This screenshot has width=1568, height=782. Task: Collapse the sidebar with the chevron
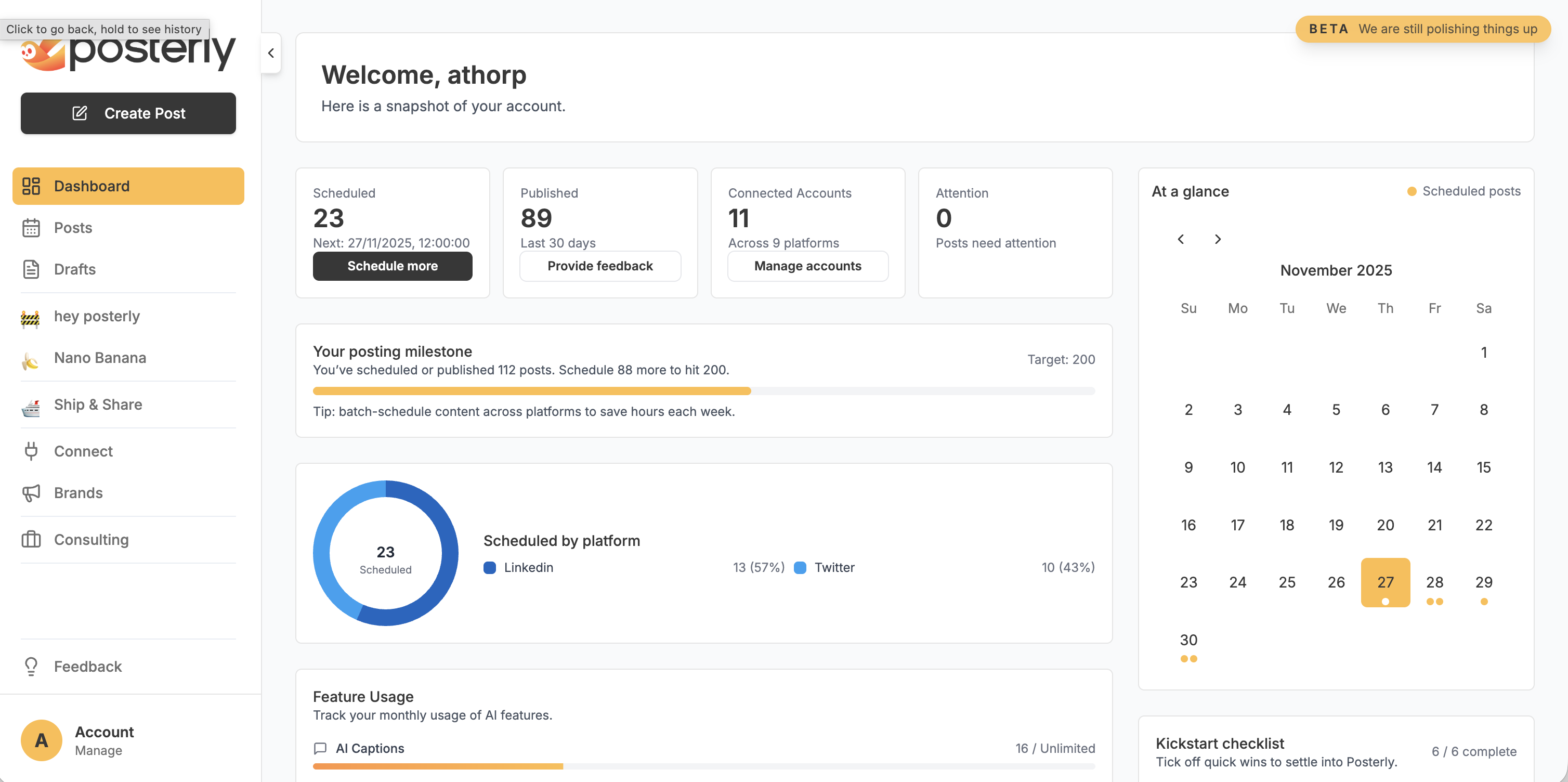click(271, 53)
